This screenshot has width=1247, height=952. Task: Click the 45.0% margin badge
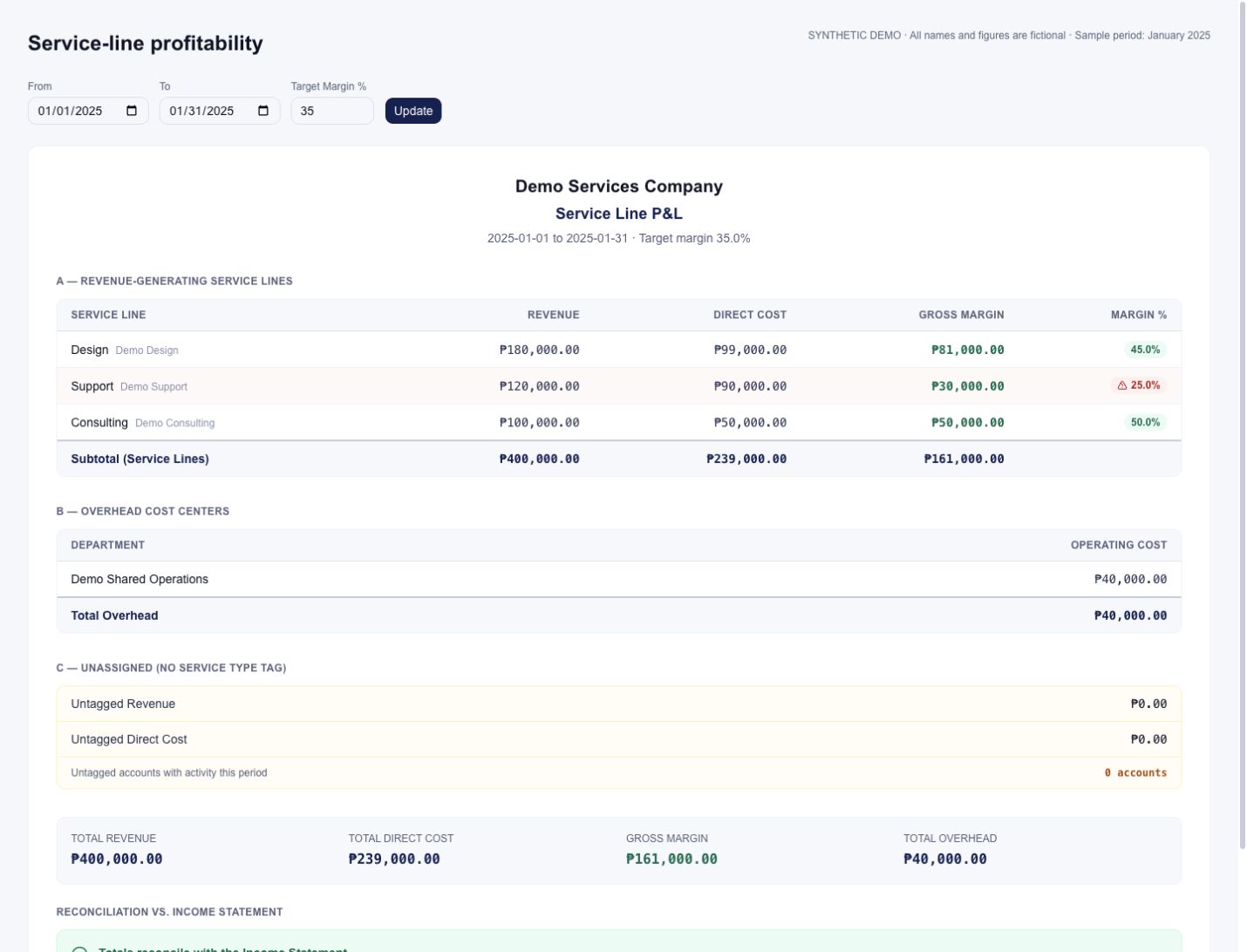1145,350
